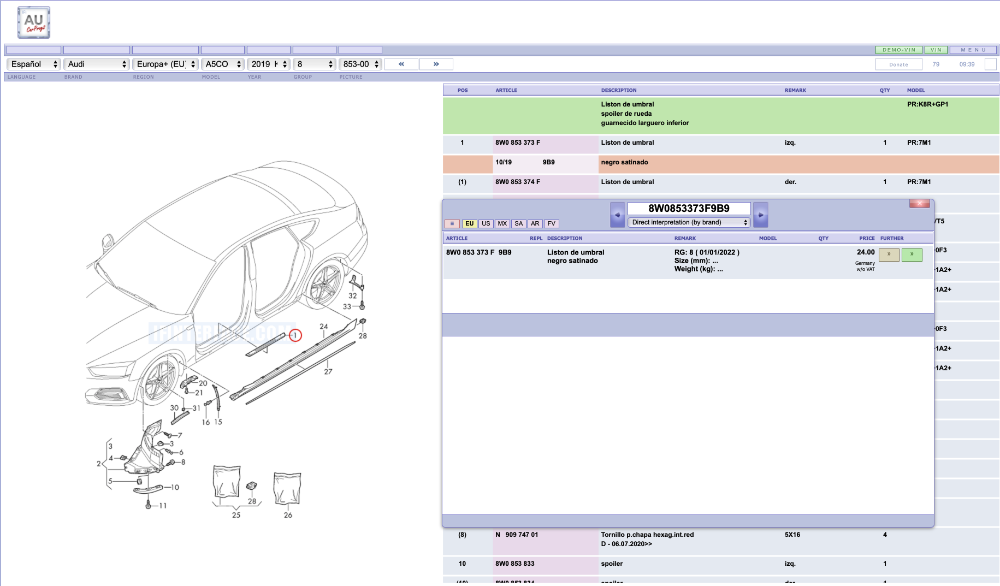The width and height of the screenshot is (1000, 586).
Task: Click callout number 32 near rear wheel
Action: pyautogui.click(x=352, y=296)
